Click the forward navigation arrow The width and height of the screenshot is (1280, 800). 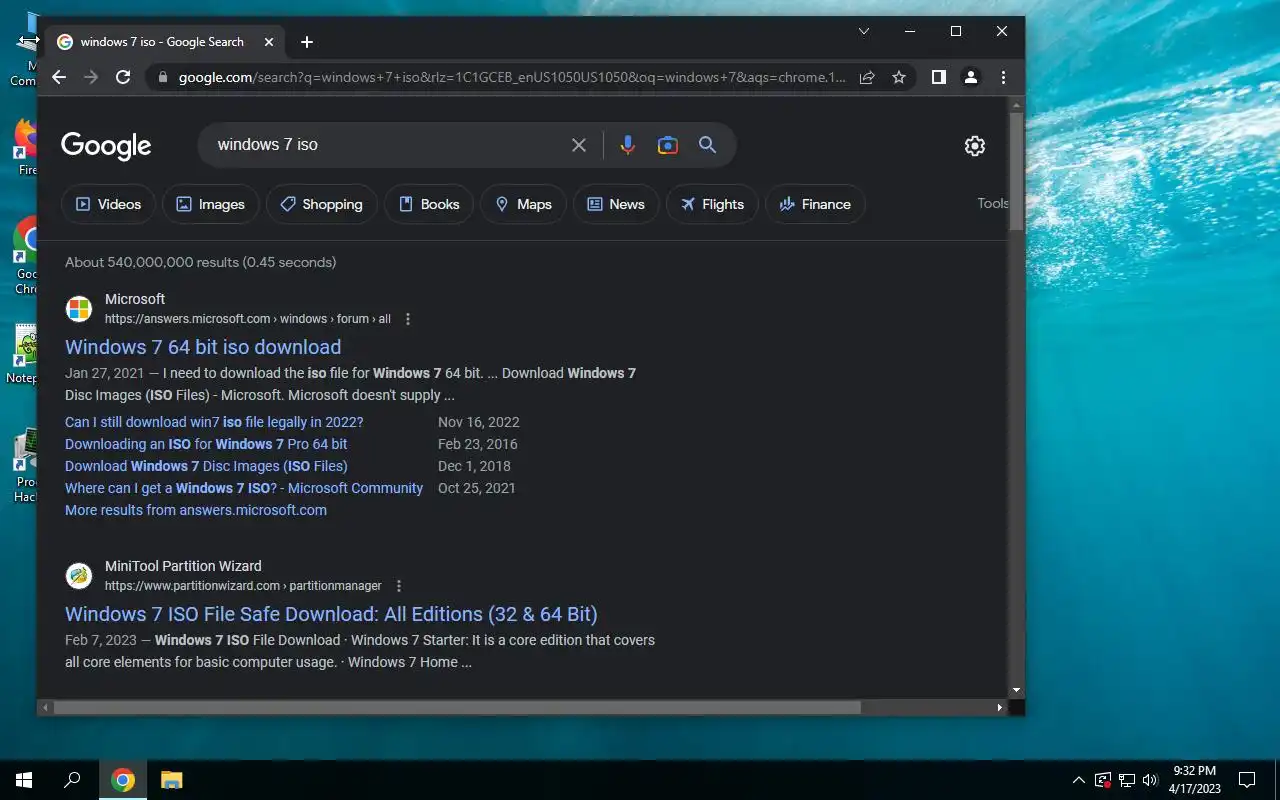pyautogui.click(x=91, y=77)
